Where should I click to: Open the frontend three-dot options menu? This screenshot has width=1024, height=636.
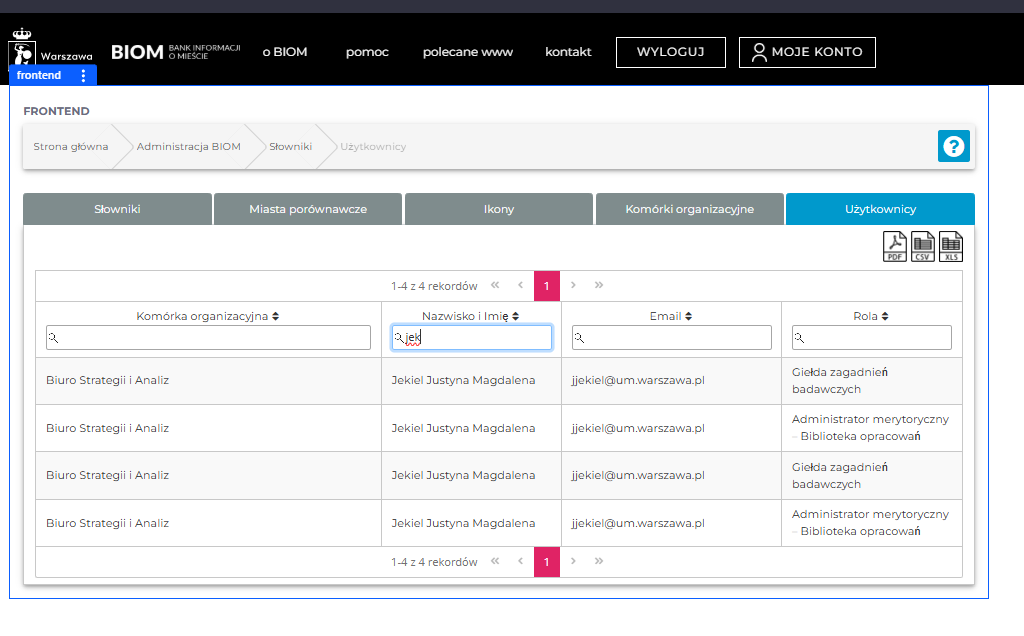pos(83,76)
